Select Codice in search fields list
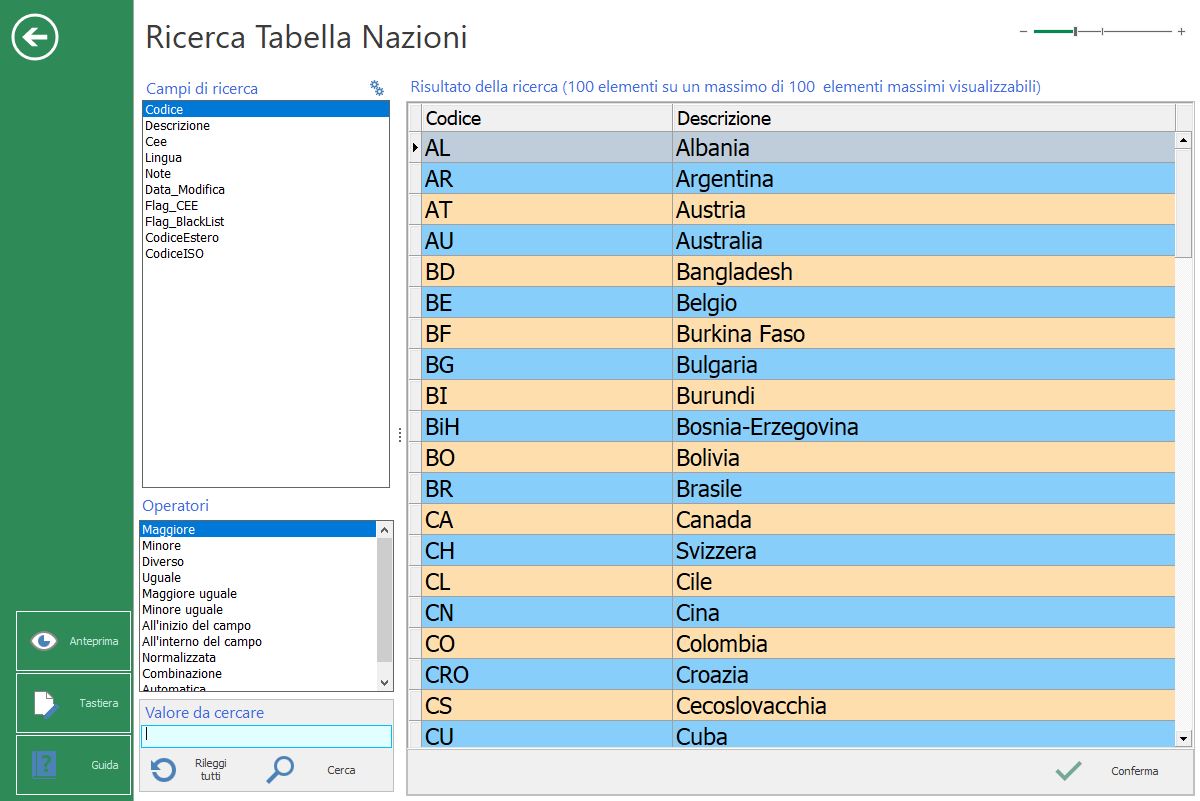 266,110
